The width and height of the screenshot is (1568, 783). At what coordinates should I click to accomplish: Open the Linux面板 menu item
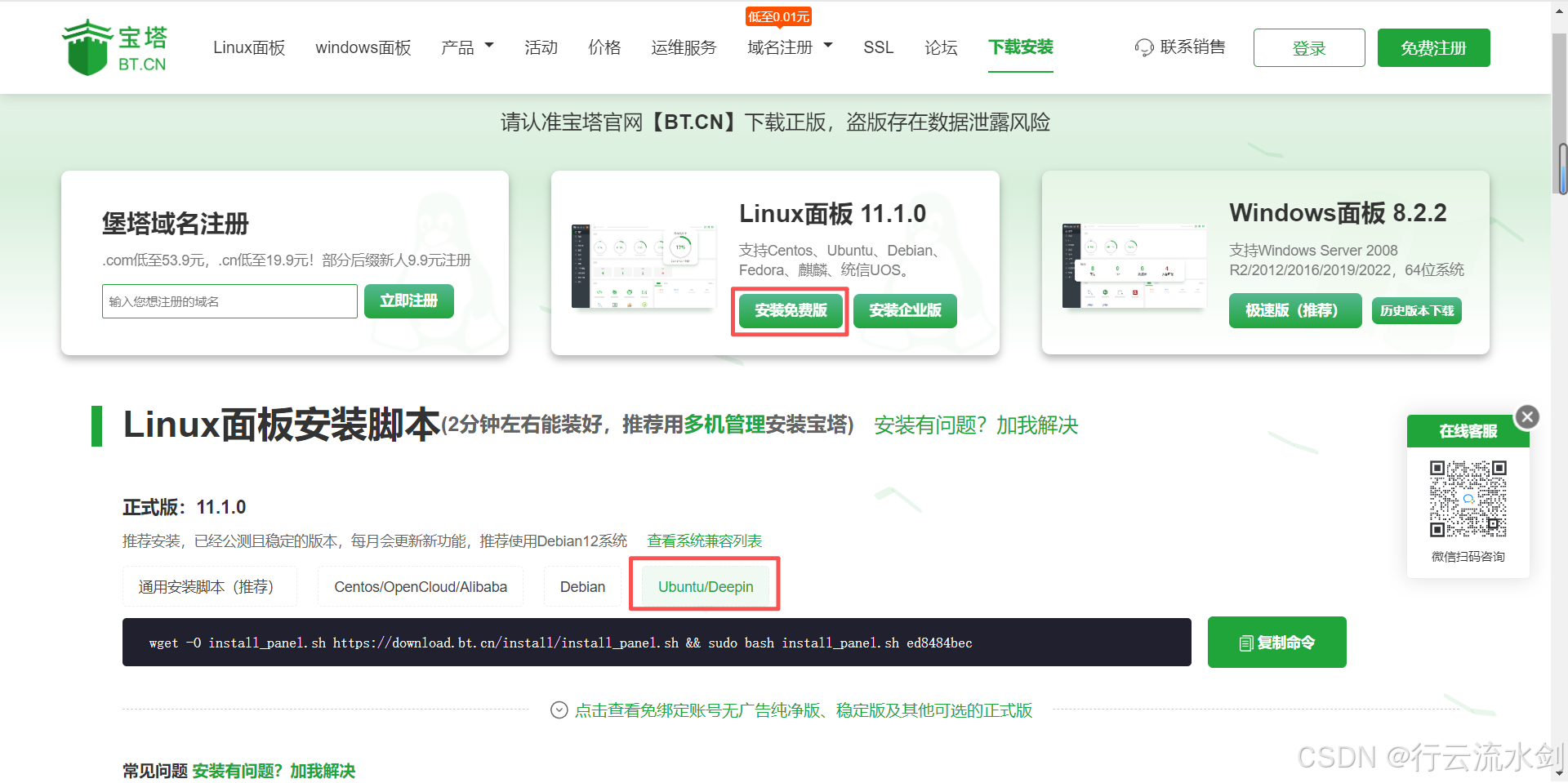pyautogui.click(x=249, y=47)
